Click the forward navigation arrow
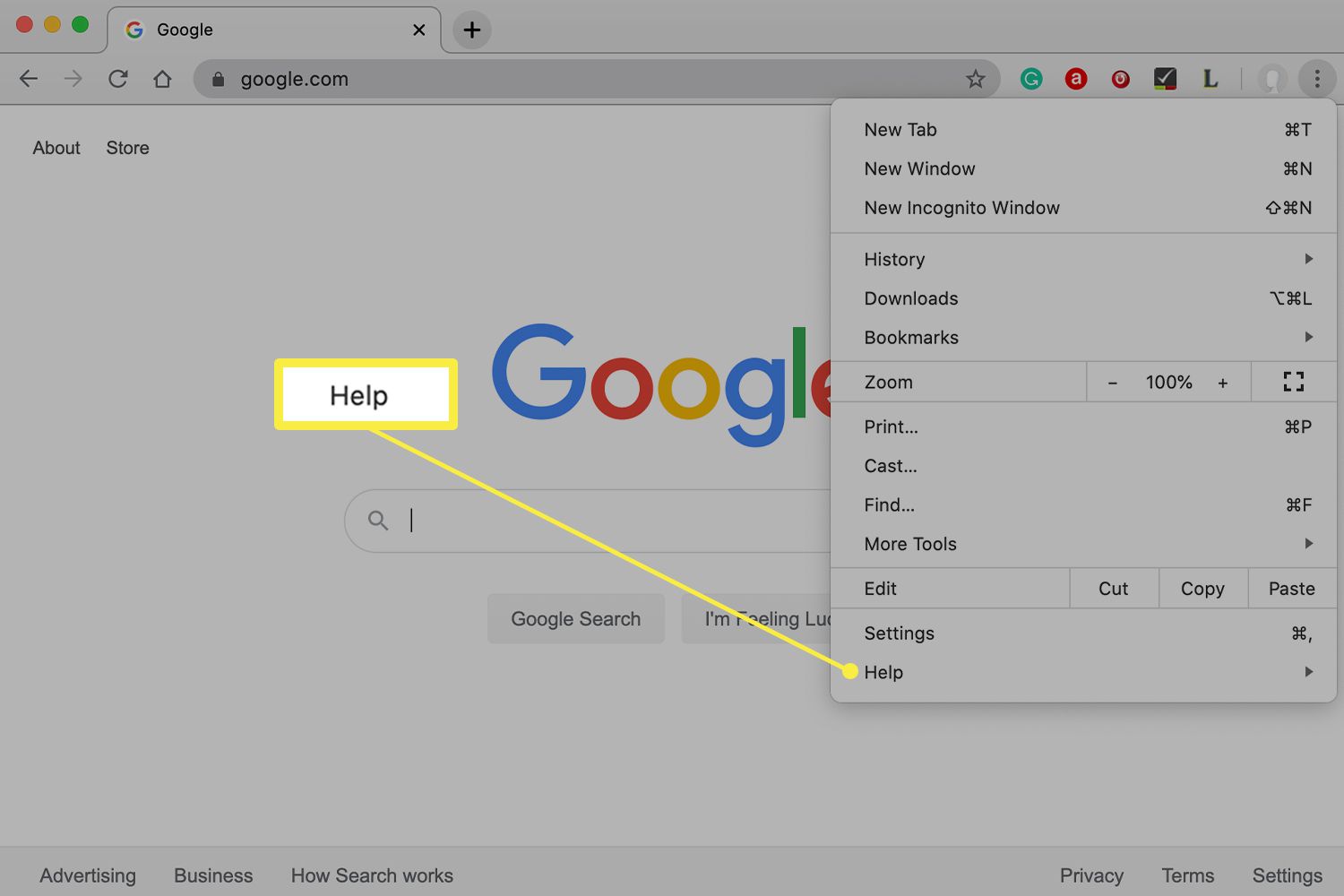 point(73,79)
